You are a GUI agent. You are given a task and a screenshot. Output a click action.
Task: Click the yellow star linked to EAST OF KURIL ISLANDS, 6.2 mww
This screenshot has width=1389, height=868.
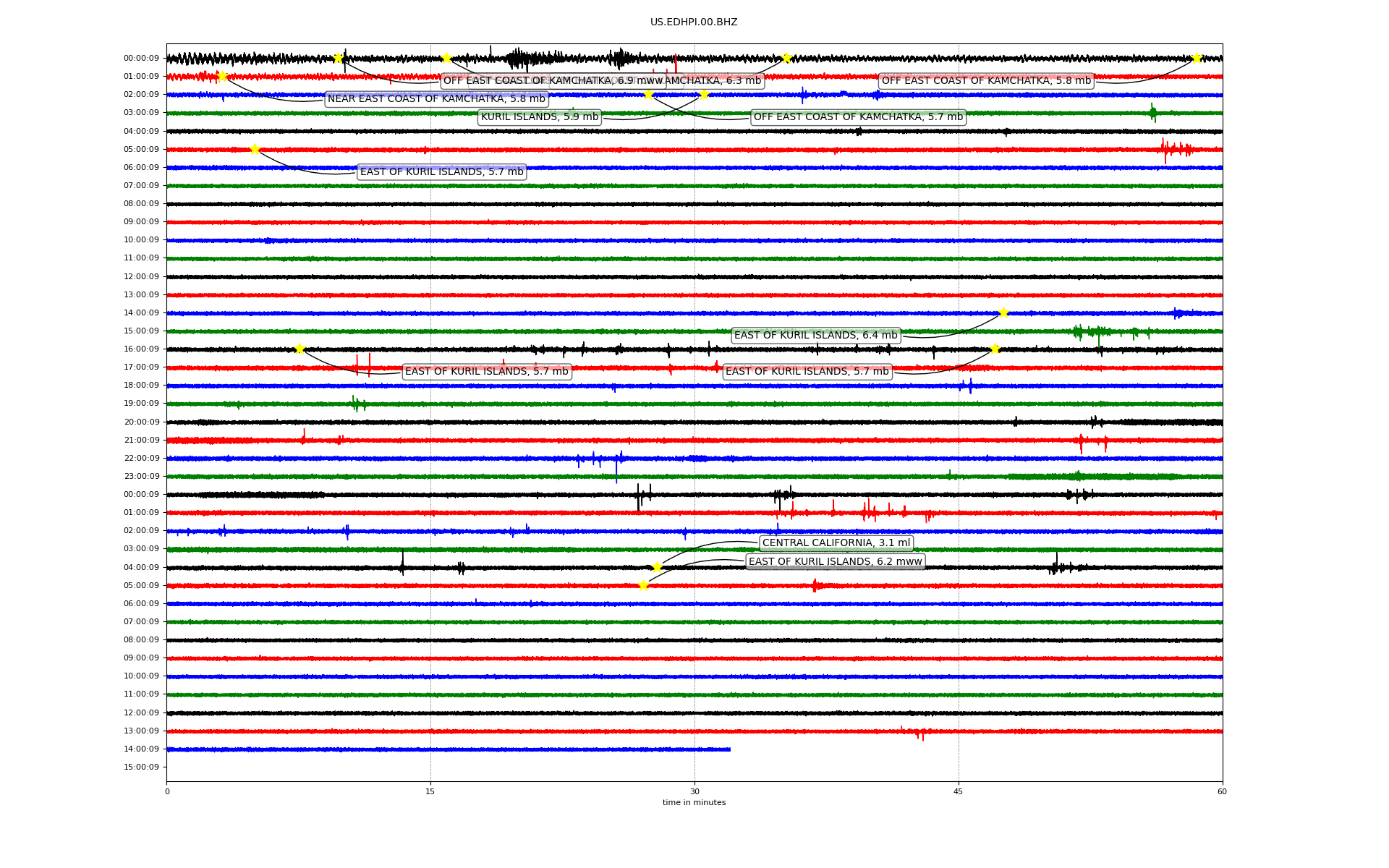(x=643, y=585)
